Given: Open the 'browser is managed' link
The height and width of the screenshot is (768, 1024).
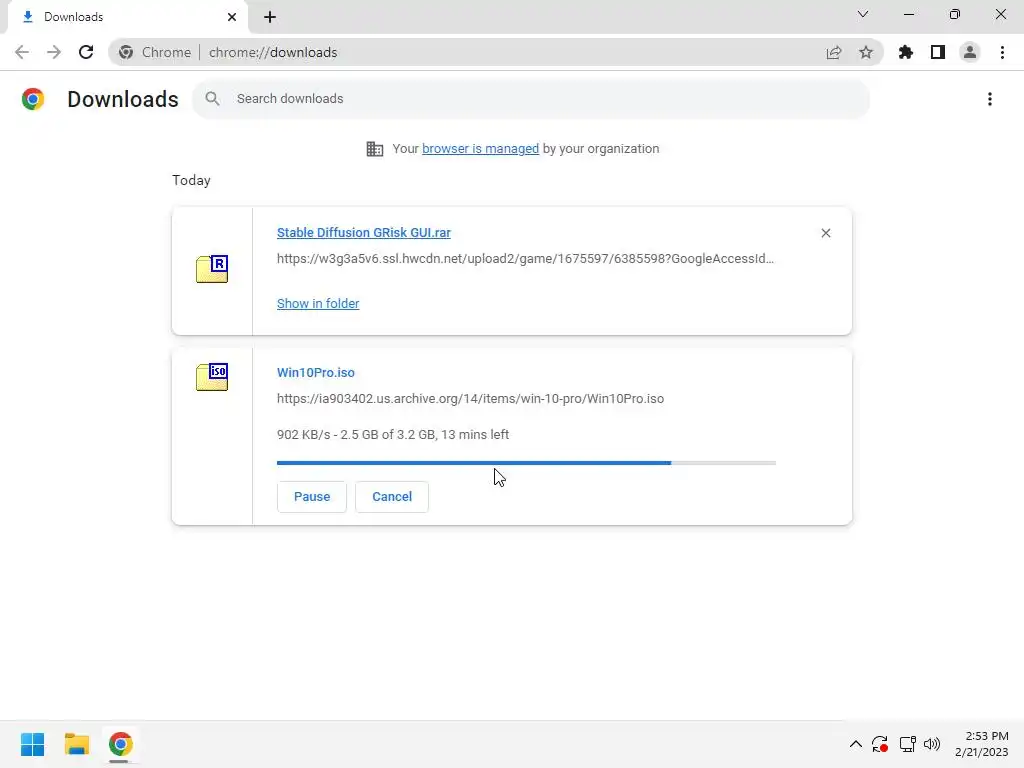Looking at the screenshot, I should pyautogui.click(x=481, y=149).
